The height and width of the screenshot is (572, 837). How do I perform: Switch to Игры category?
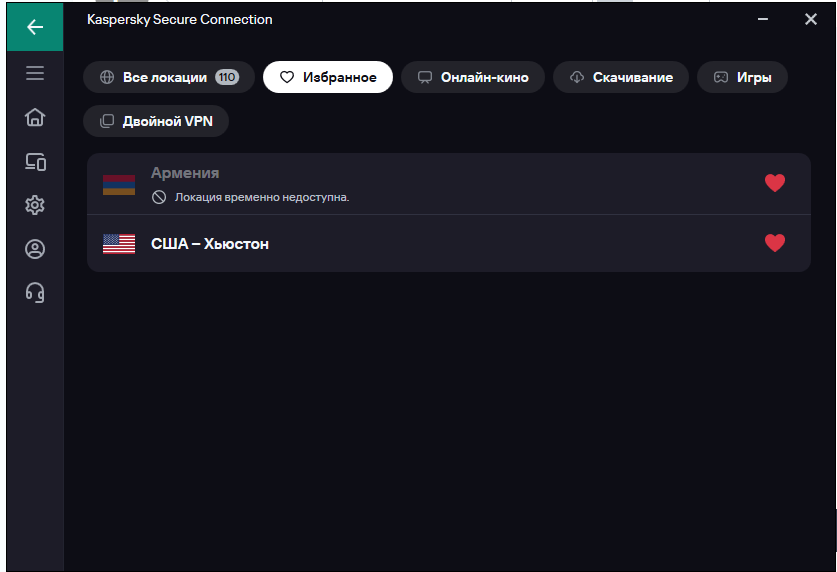click(742, 77)
